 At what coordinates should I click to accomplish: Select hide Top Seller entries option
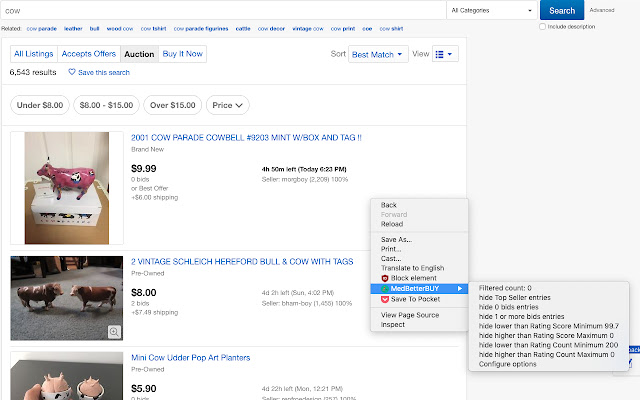(x=549, y=298)
